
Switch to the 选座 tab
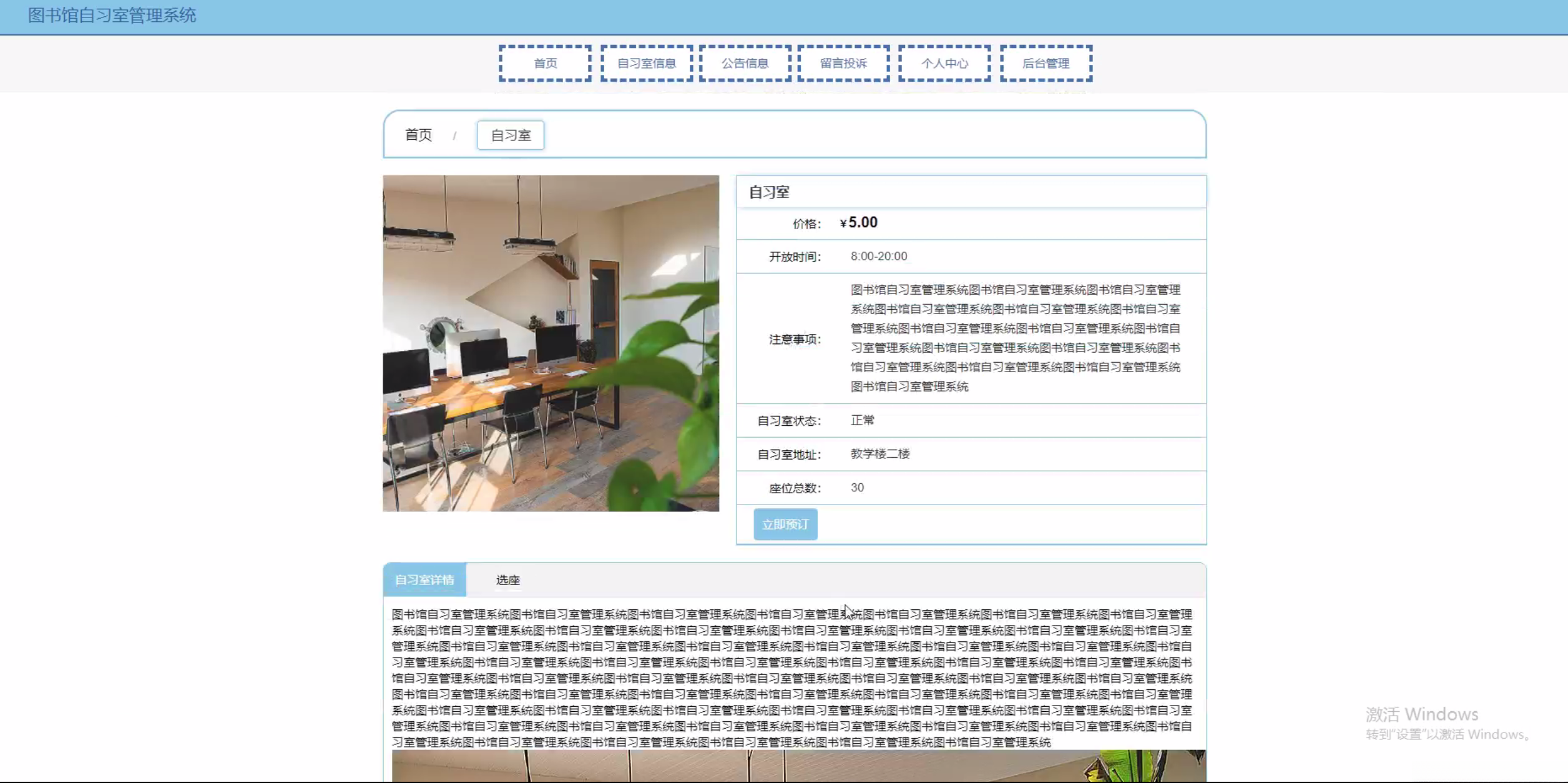(x=507, y=579)
